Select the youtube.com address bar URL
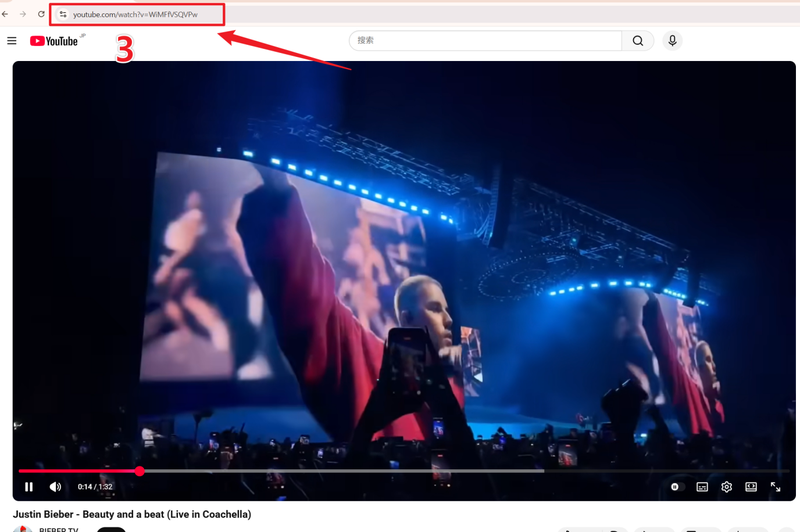The width and height of the screenshot is (800, 532). [135, 14]
